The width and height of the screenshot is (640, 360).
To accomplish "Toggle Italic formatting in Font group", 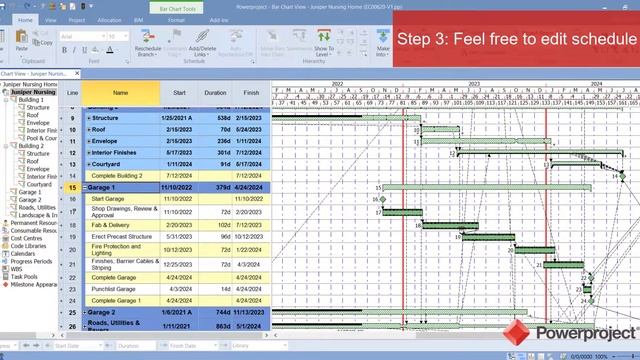I will tap(74, 50).
